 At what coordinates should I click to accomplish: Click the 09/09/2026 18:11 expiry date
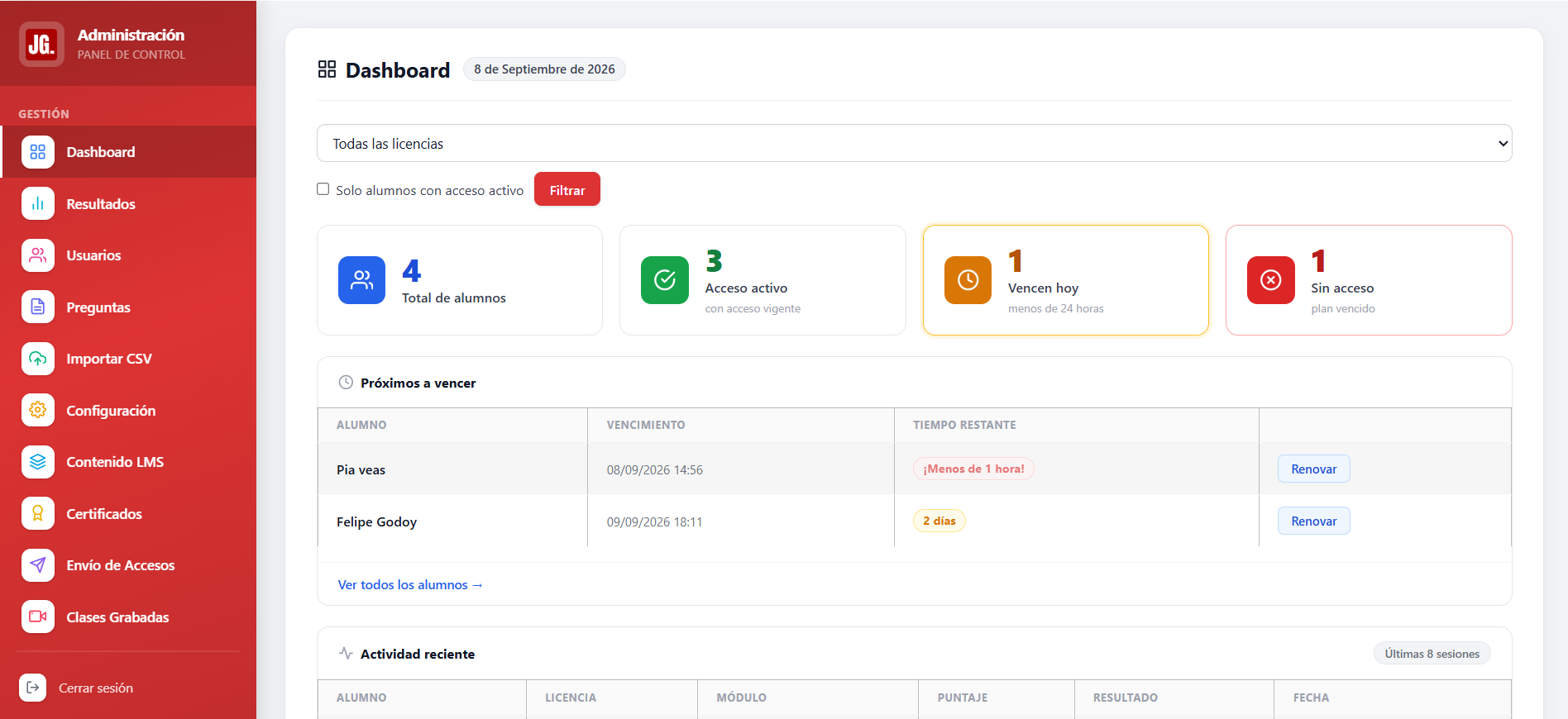(x=654, y=521)
